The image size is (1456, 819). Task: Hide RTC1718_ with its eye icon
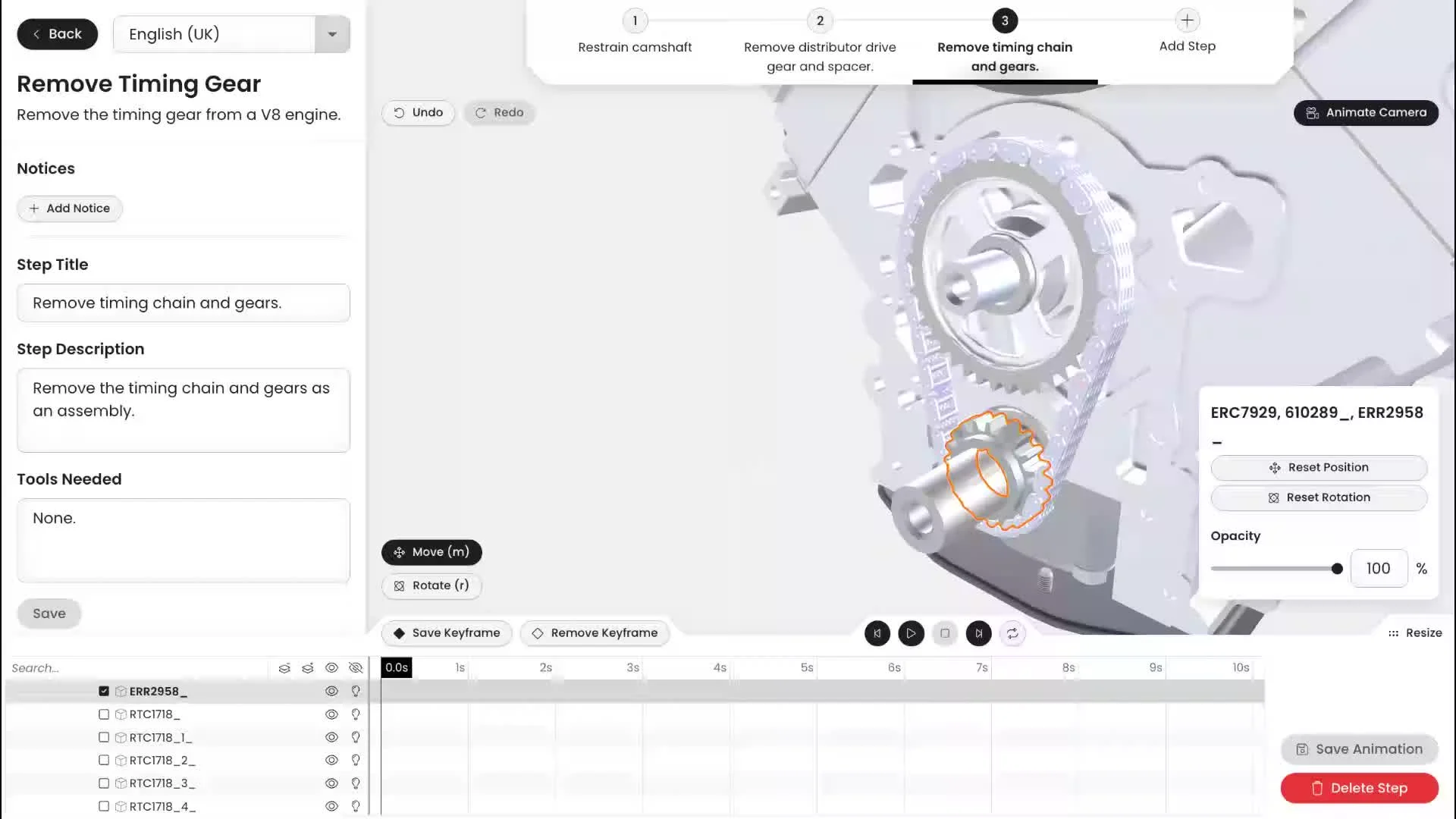tap(331, 714)
